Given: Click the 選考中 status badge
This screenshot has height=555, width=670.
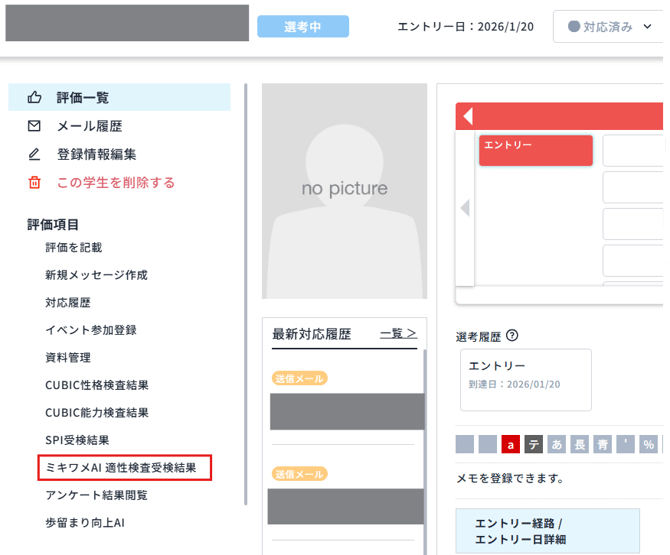Looking at the screenshot, I should point(303,27).
